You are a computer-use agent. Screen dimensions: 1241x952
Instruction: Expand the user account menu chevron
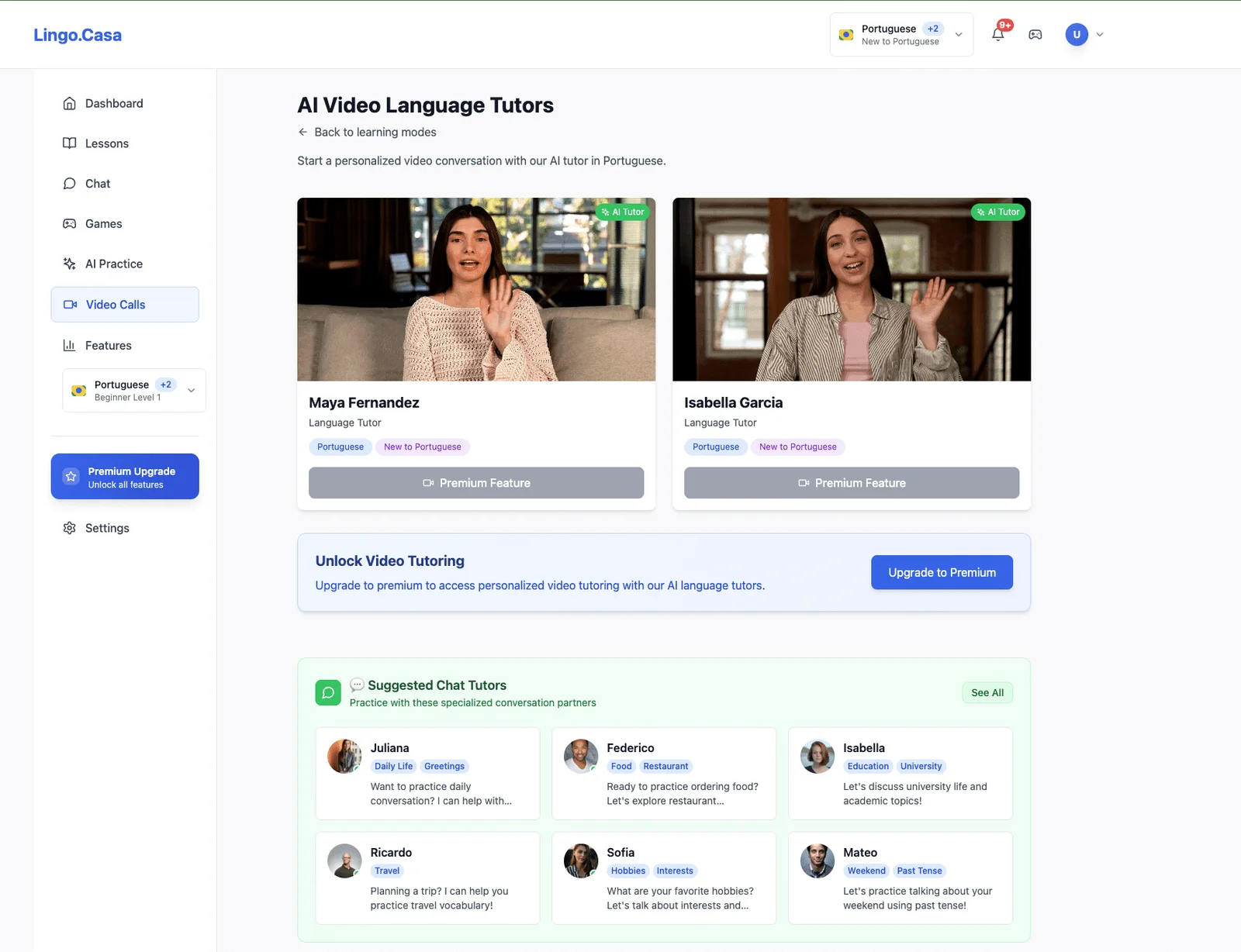click(x=1100, y=34)
